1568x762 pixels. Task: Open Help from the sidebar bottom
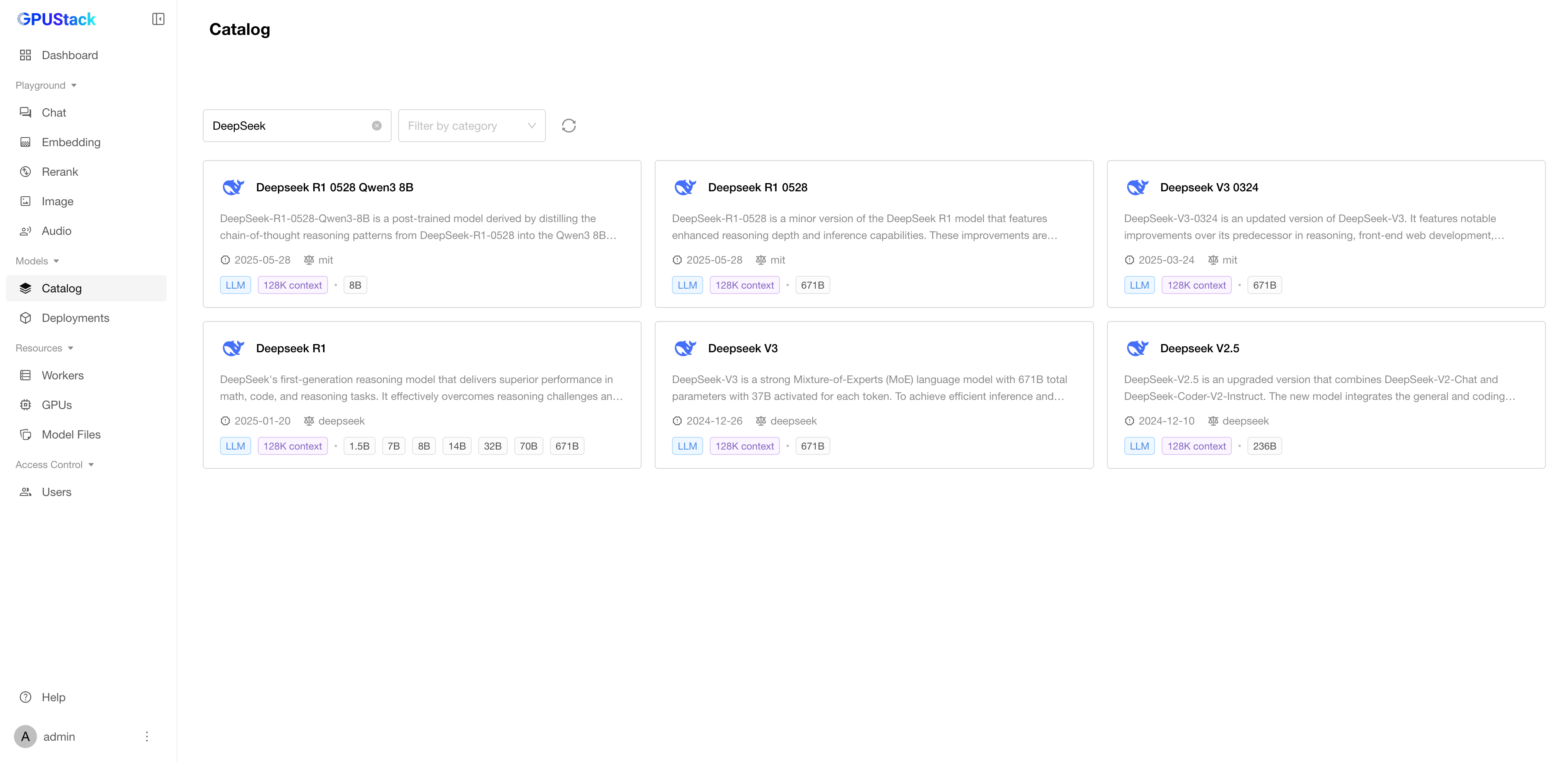pyautogui.click(x=53, y=697)
